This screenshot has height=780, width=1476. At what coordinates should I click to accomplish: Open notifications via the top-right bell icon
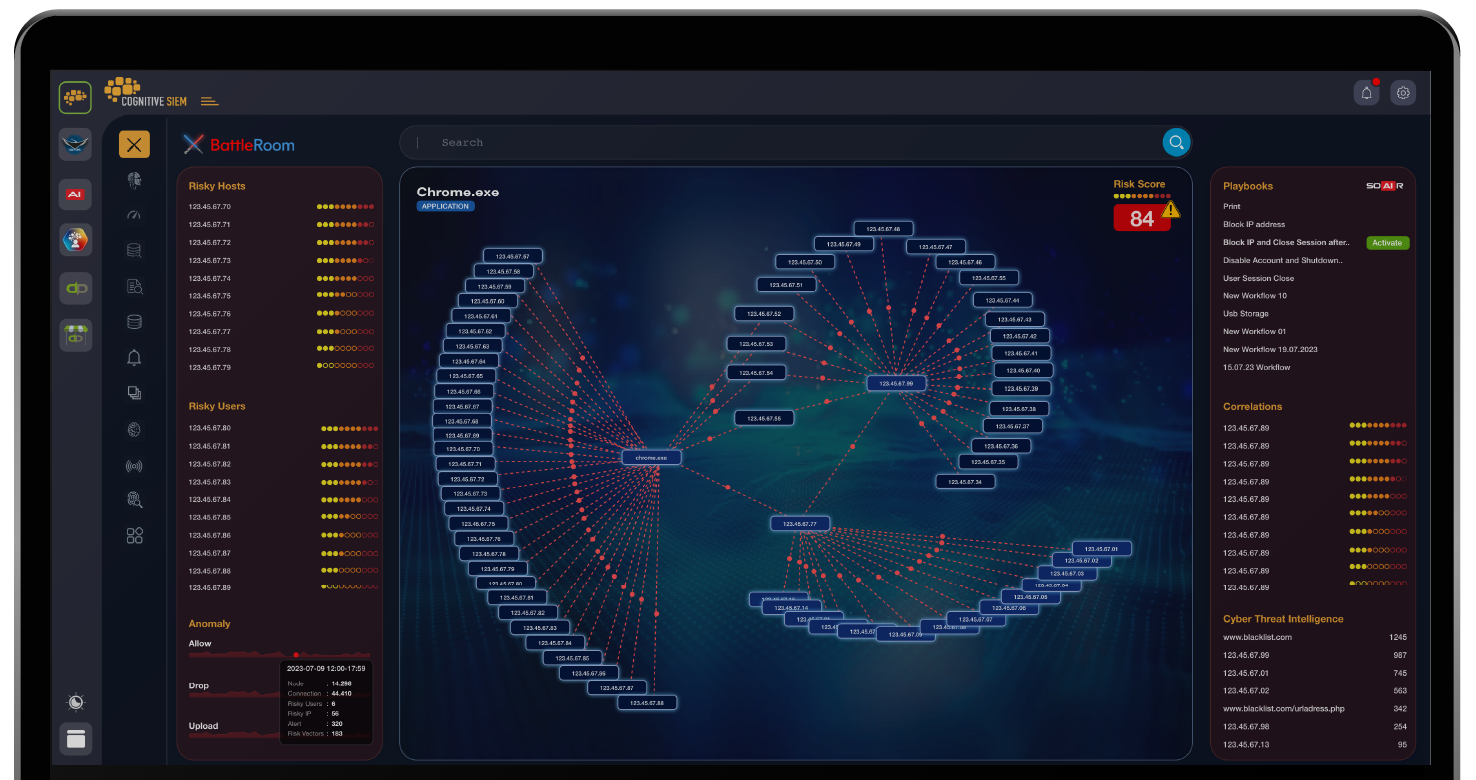pyautogui.click(x=1366, y=92)
